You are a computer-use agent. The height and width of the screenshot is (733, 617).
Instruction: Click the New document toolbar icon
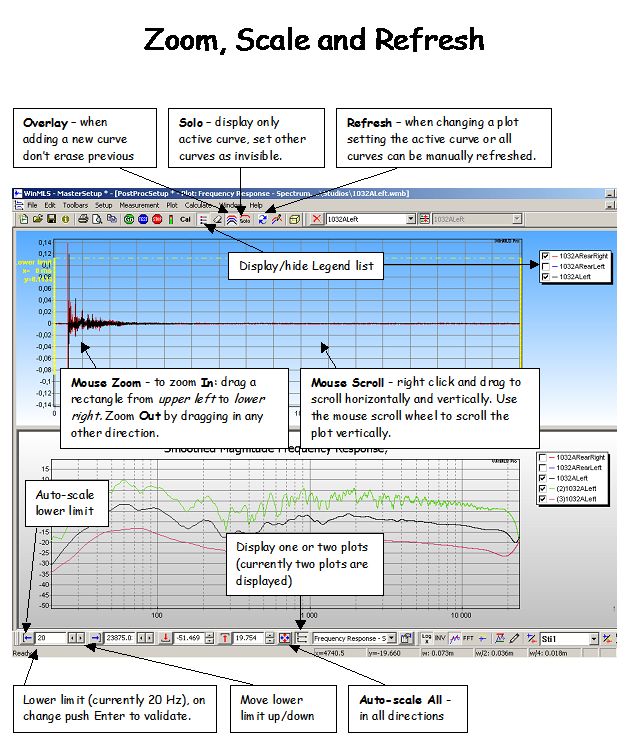(23, 219)
